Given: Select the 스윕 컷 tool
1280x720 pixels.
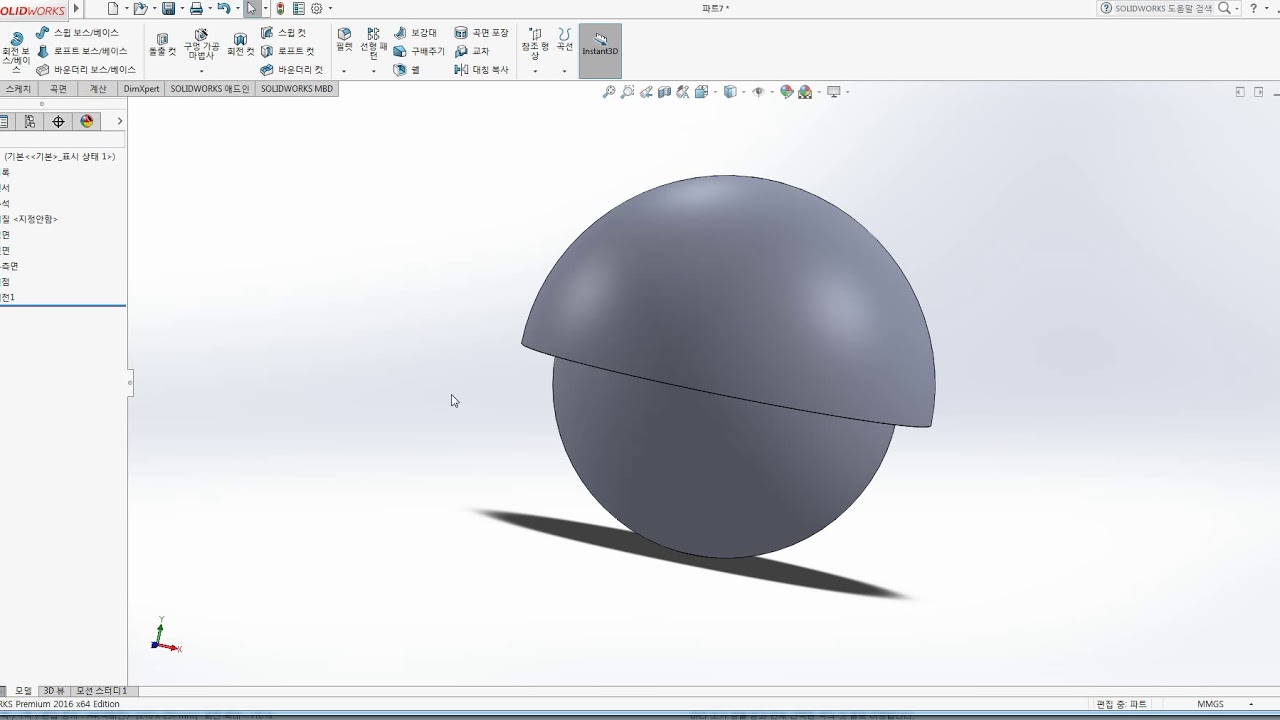Looking at the screenshot, I should [x=283, y=33].
